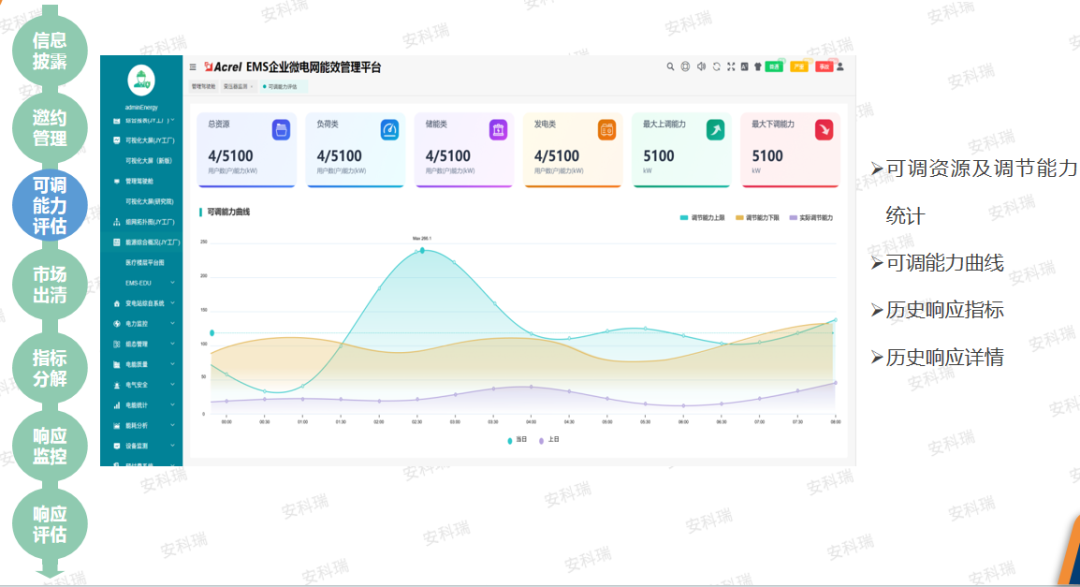The height and width of the screenshot is (587, 1080).
Task: Click the 市场出清 step bubble
Action: click(x=50, y=285)
